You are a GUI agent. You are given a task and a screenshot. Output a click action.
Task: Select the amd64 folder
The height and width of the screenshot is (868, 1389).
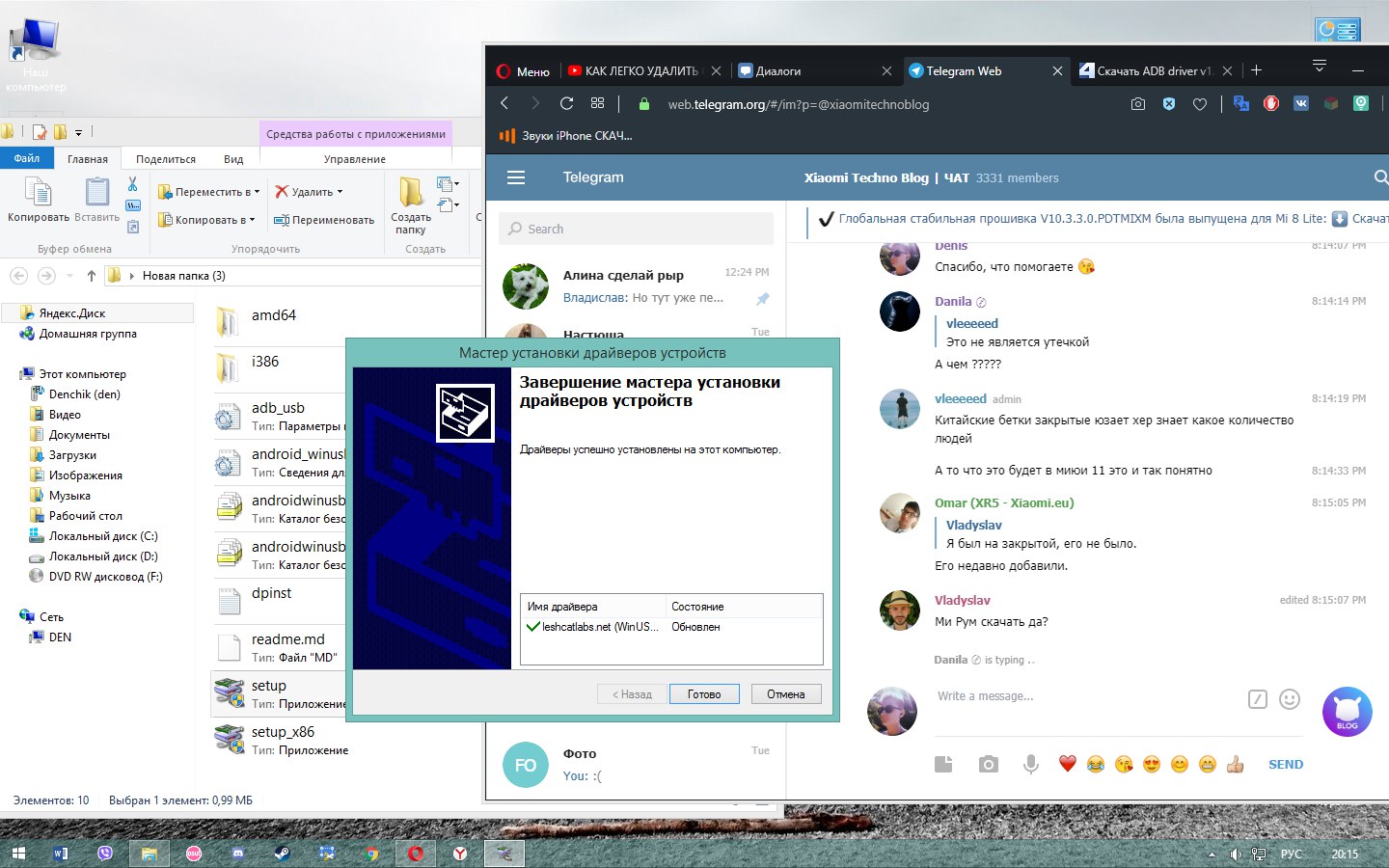[274, 315]
